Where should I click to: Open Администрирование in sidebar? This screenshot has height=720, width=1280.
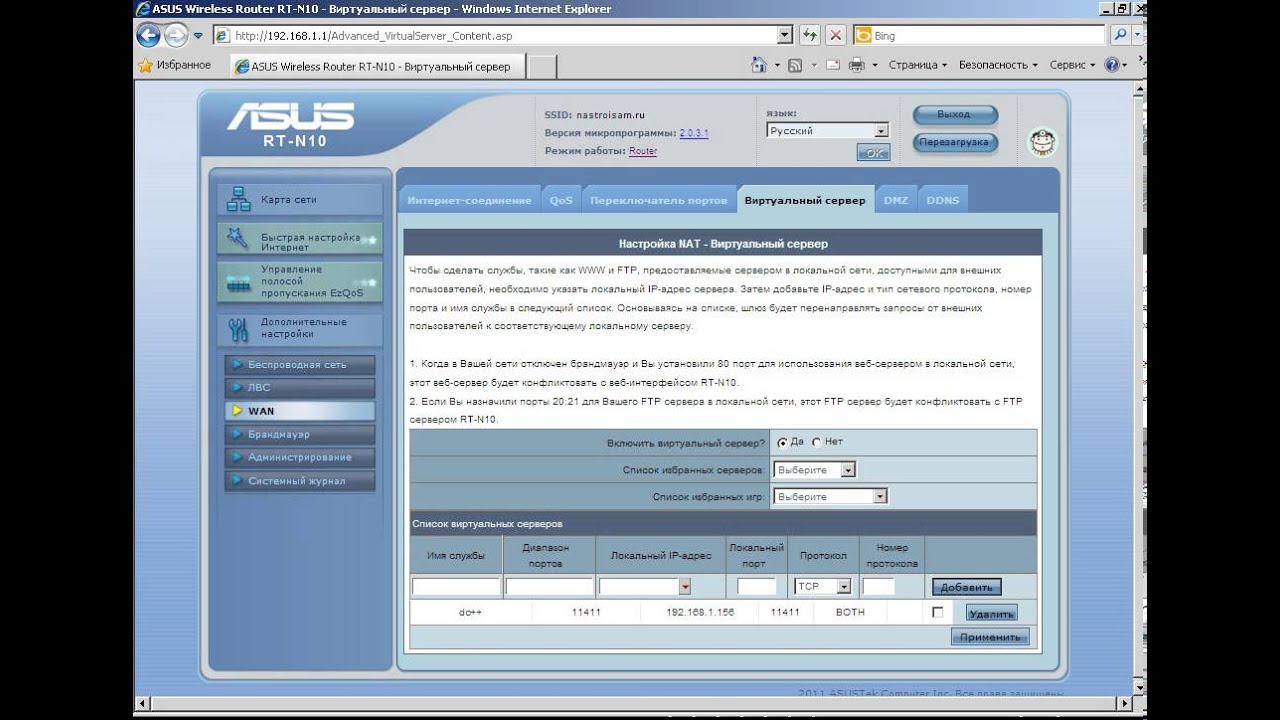click(x=300, y=458)
